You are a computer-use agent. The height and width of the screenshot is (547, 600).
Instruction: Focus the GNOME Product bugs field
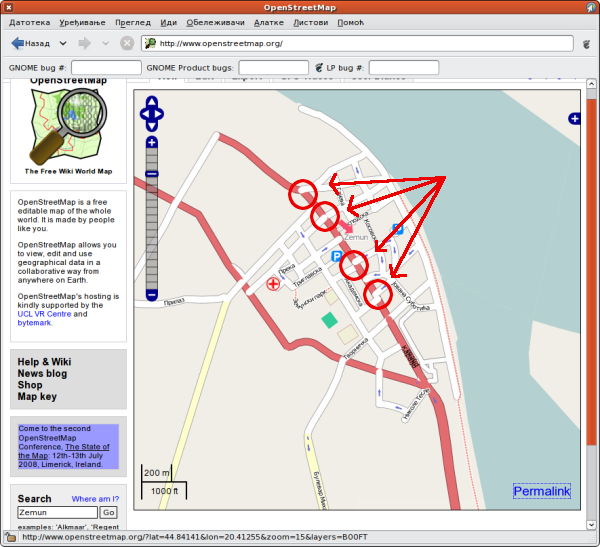click(x=274, y=68)
